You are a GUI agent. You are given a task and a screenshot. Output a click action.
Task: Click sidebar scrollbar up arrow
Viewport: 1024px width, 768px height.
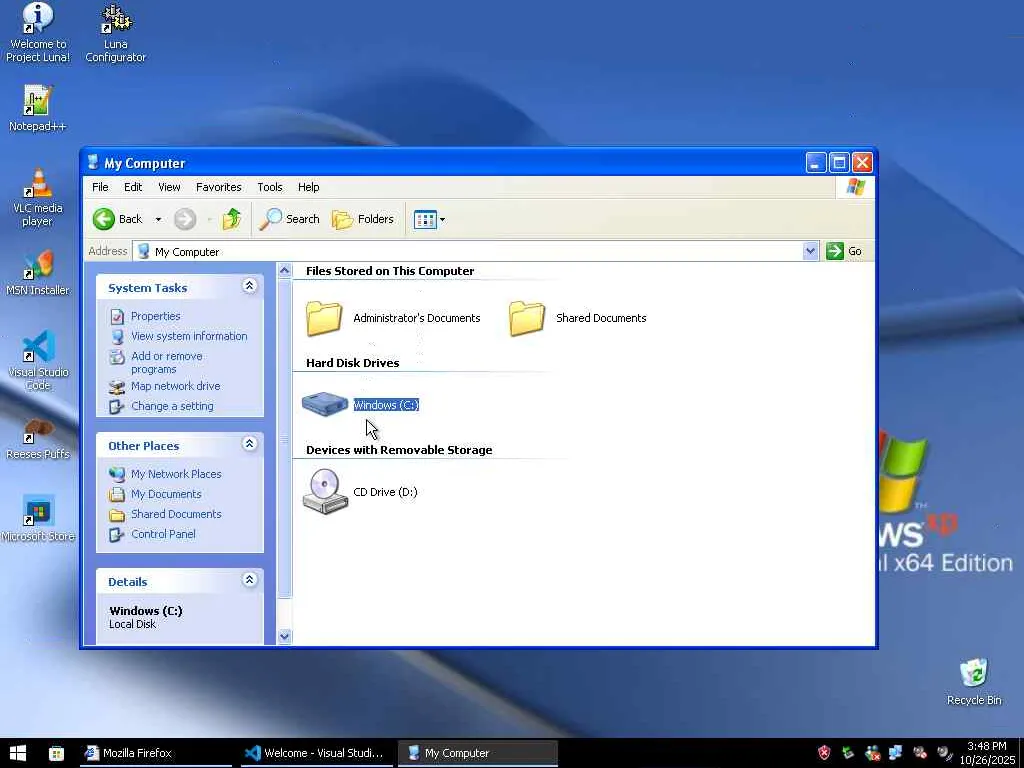click(285, 270)
